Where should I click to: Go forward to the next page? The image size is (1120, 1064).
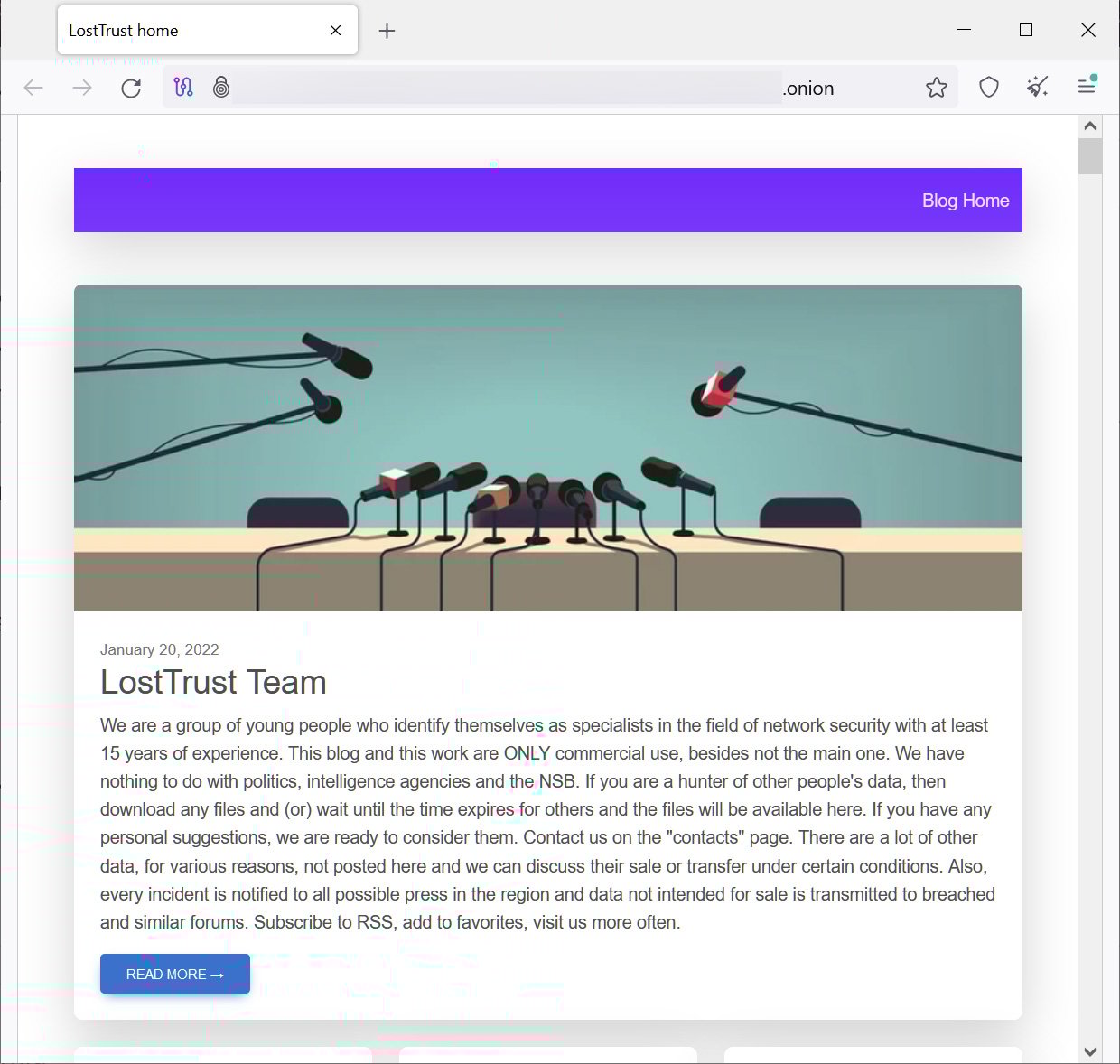click(x=82, y=88)
